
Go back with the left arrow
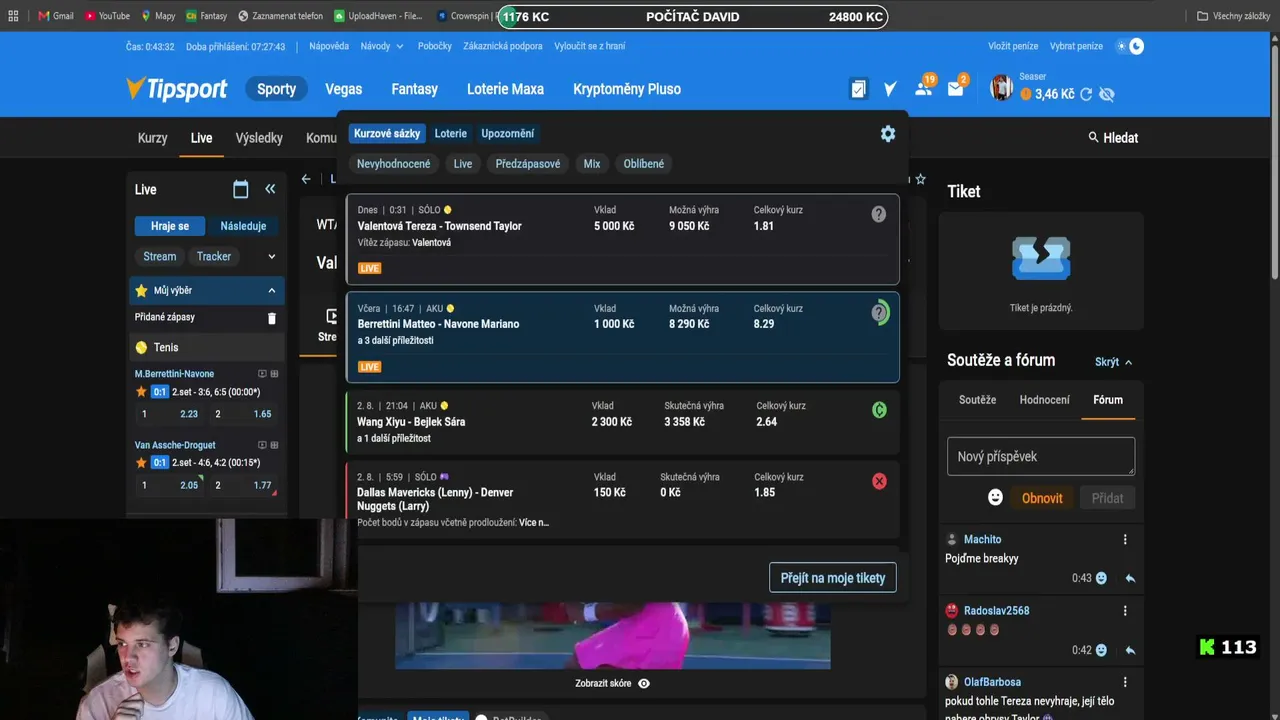point(306,179)
